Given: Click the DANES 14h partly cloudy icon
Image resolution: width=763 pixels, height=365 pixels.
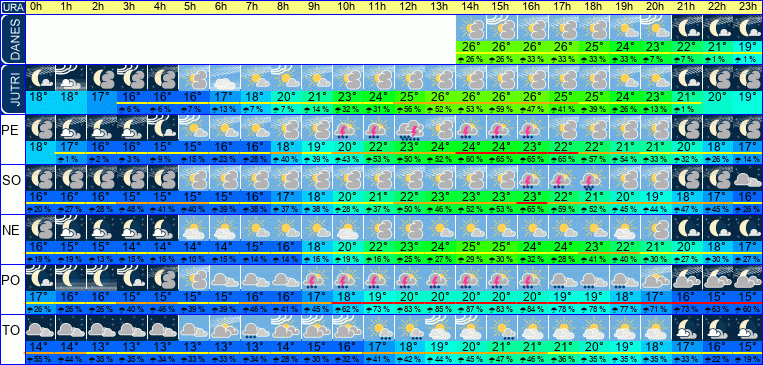Looking at the screenshot, I should tap(472, 28).
